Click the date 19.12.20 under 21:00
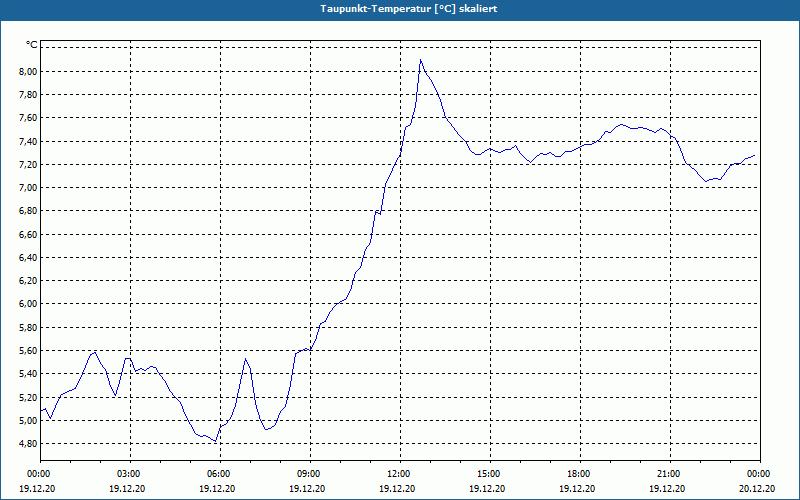Viewport: 800px width, 500px height. pyautogui.click(x=667, y=488)
